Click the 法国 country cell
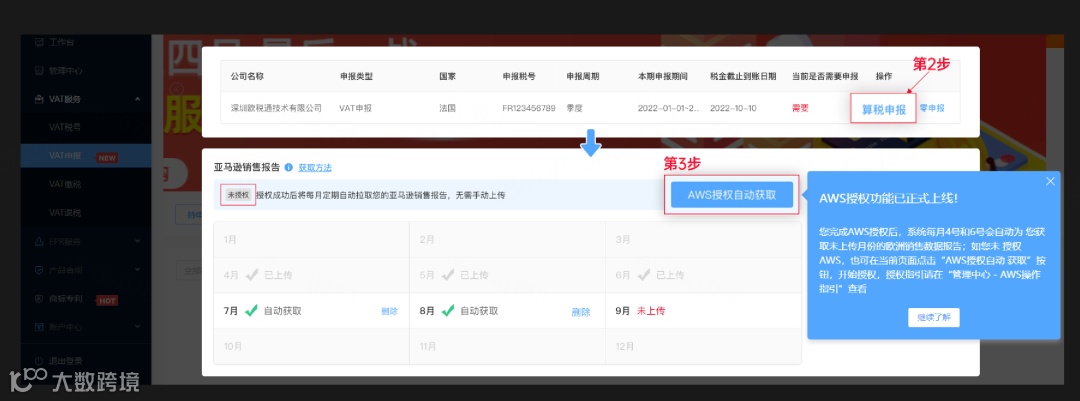The image size is (1080, 401). [x=448, y=108]
